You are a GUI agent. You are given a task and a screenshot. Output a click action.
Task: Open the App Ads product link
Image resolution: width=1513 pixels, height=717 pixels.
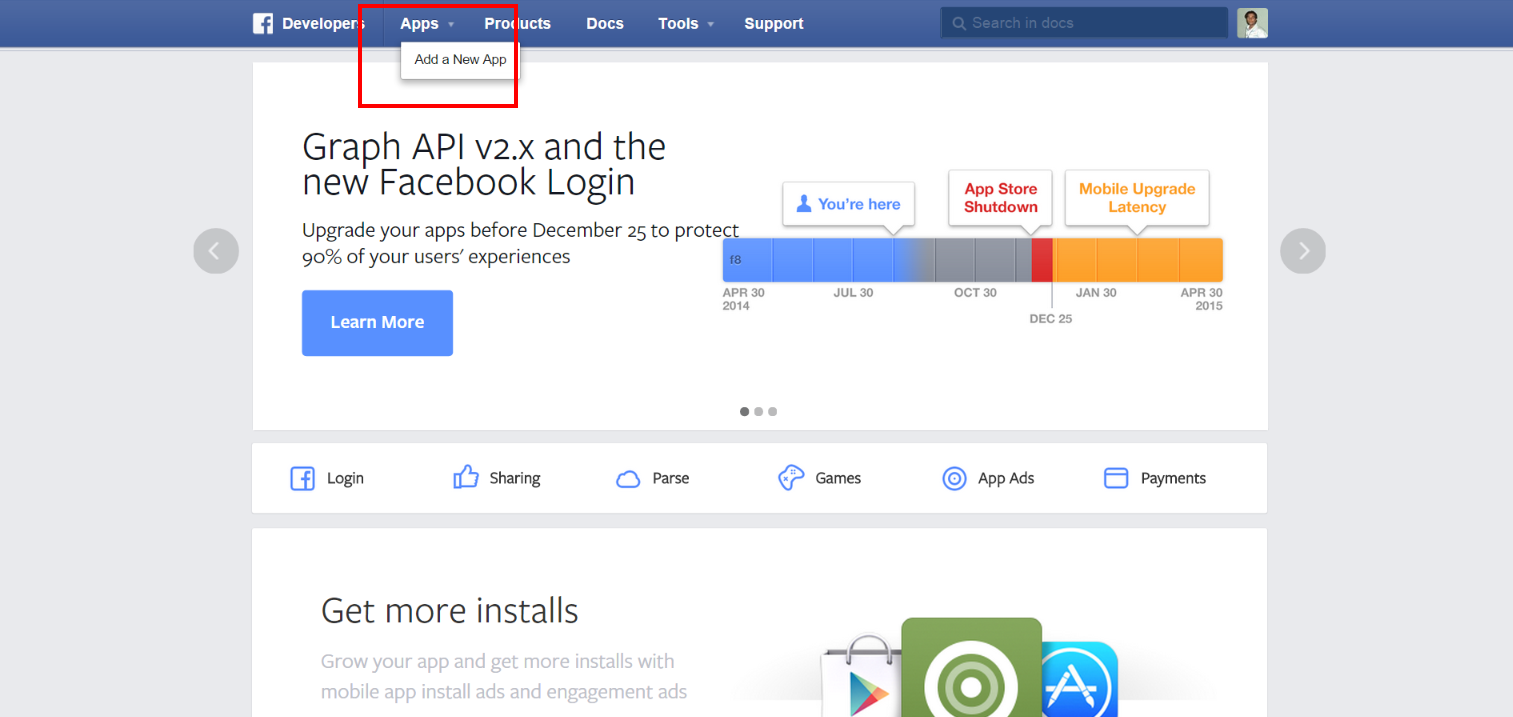[x=1006, y=478]
